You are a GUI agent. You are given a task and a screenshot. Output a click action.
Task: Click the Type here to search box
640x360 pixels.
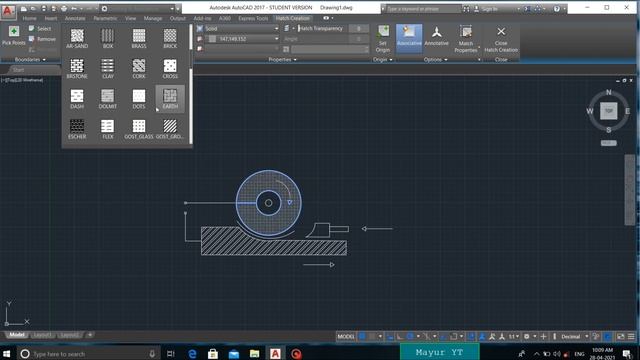coord(88,353)
